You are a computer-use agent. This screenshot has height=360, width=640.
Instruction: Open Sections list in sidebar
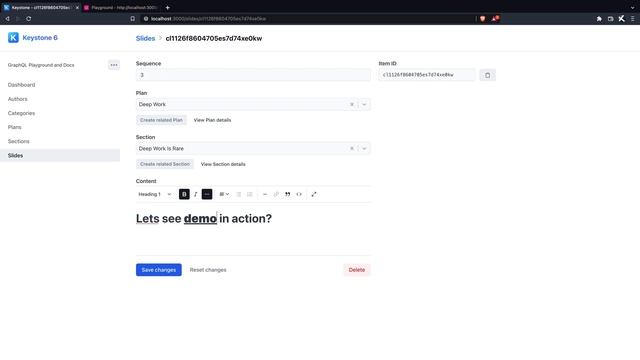(18, 141)
